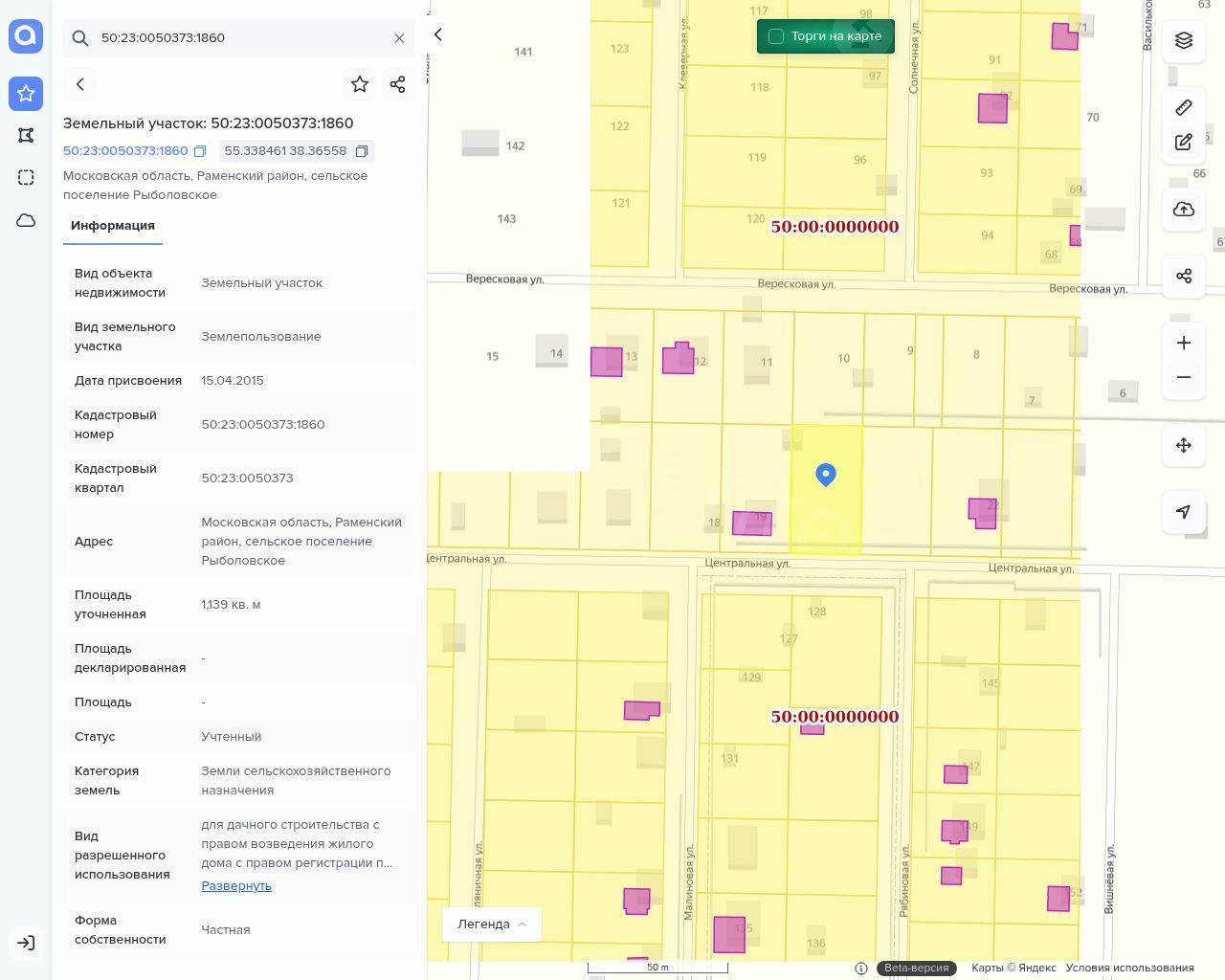Enable 'Торги на карте' checkbox
Image resolution: width=1225 pixels, height=980 pixels.
pos(776,36)
